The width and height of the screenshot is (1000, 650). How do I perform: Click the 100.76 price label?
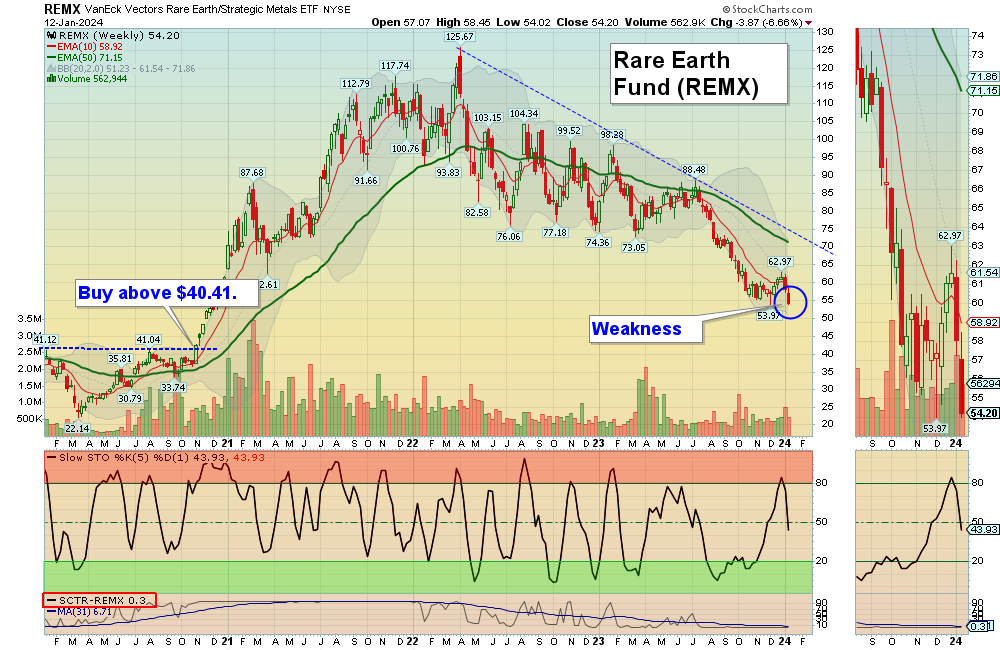(x=406, y=149)
